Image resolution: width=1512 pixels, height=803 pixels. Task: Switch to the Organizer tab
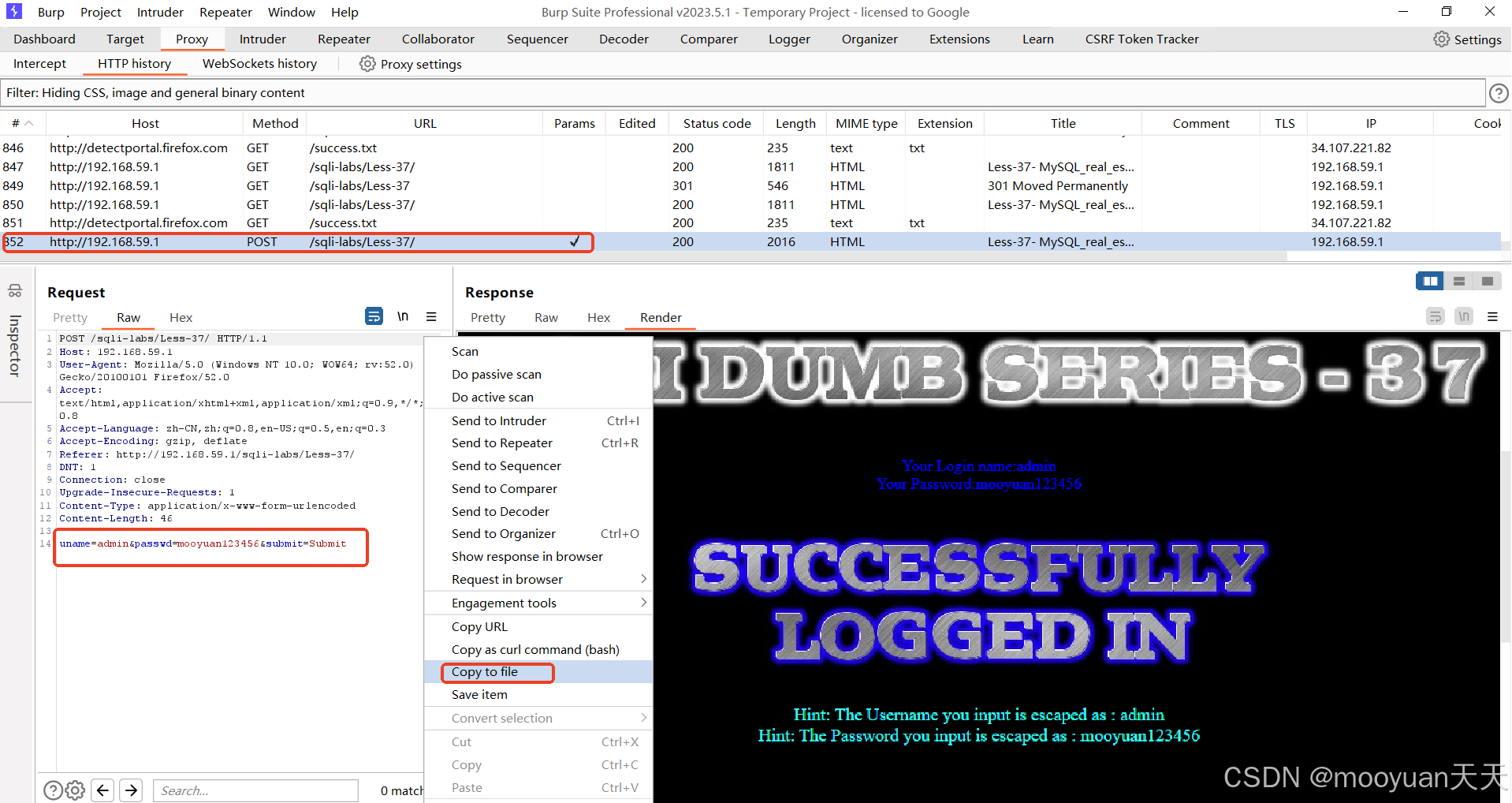(870, 39)
